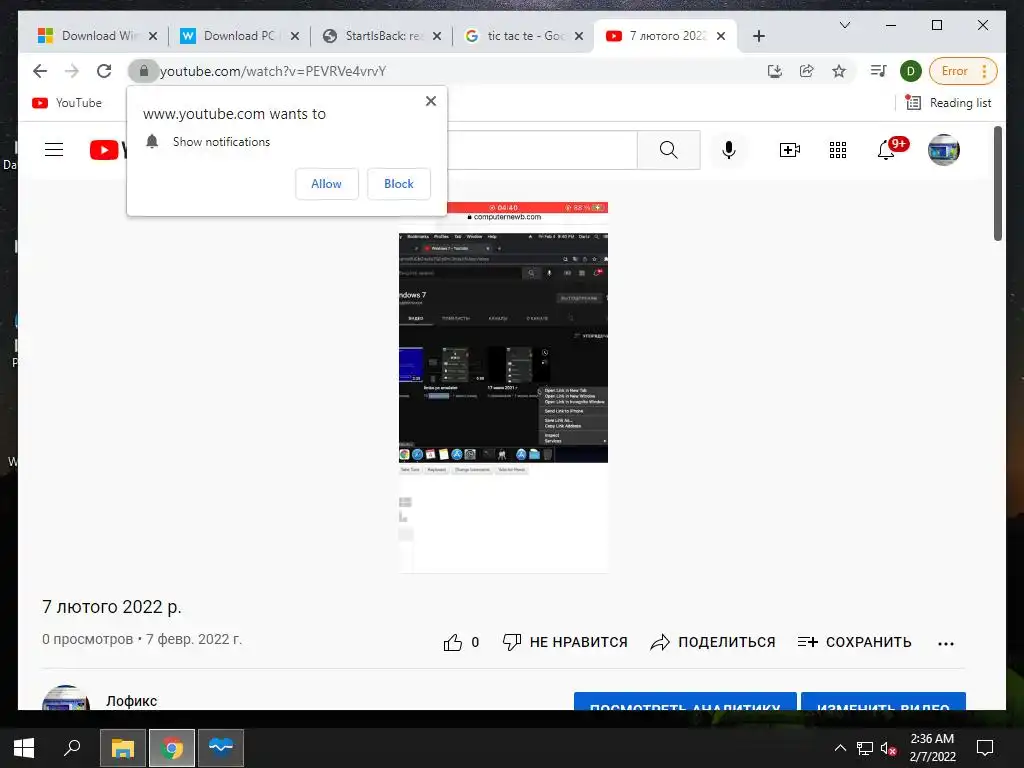Open the Action Center notifications
1024x768 pixels.
tap(984, 748)
